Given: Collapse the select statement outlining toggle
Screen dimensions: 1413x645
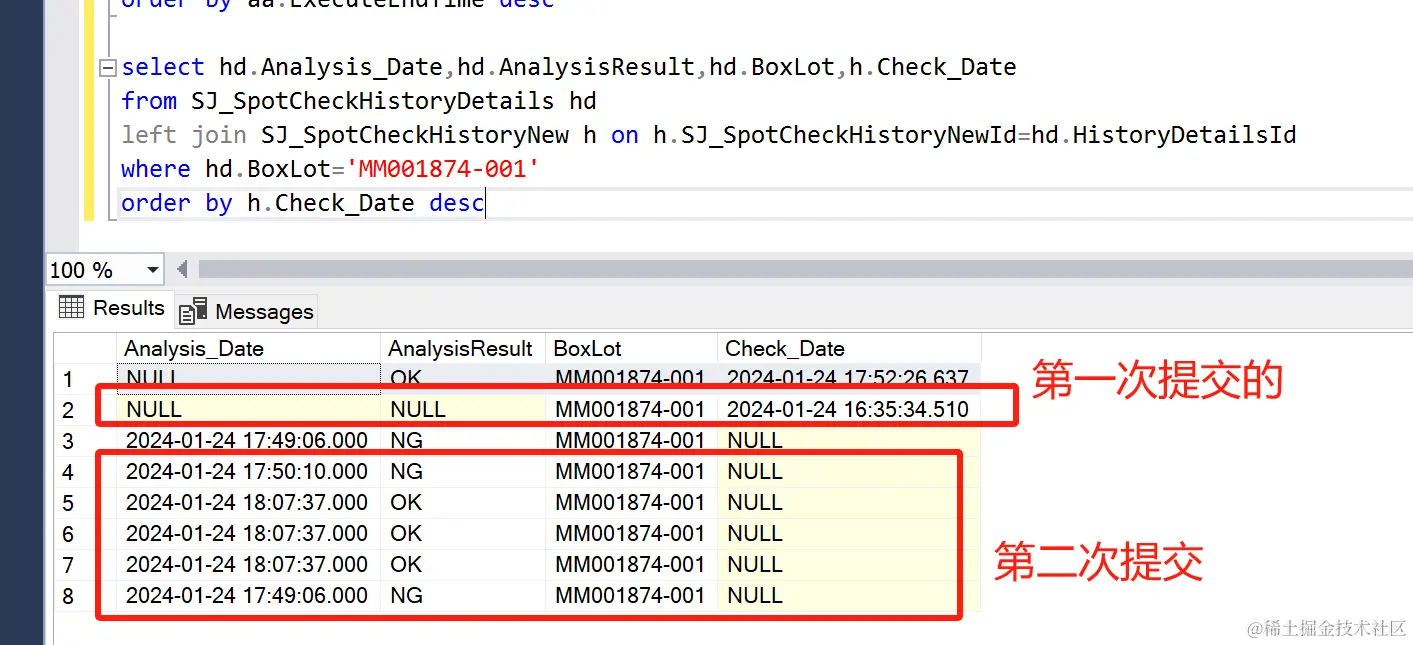Looking at the screenshot, I should 108,69.
